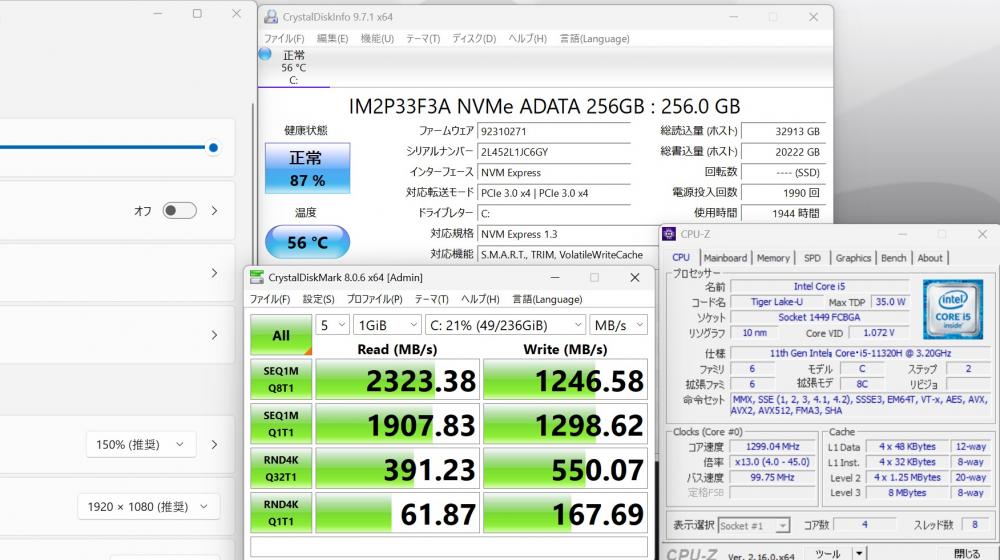The width and height of the screenshot is (1000, 560).
Task: Click the SEQ1M Q8T1 read result 2323.38
Action: (397, 380)
